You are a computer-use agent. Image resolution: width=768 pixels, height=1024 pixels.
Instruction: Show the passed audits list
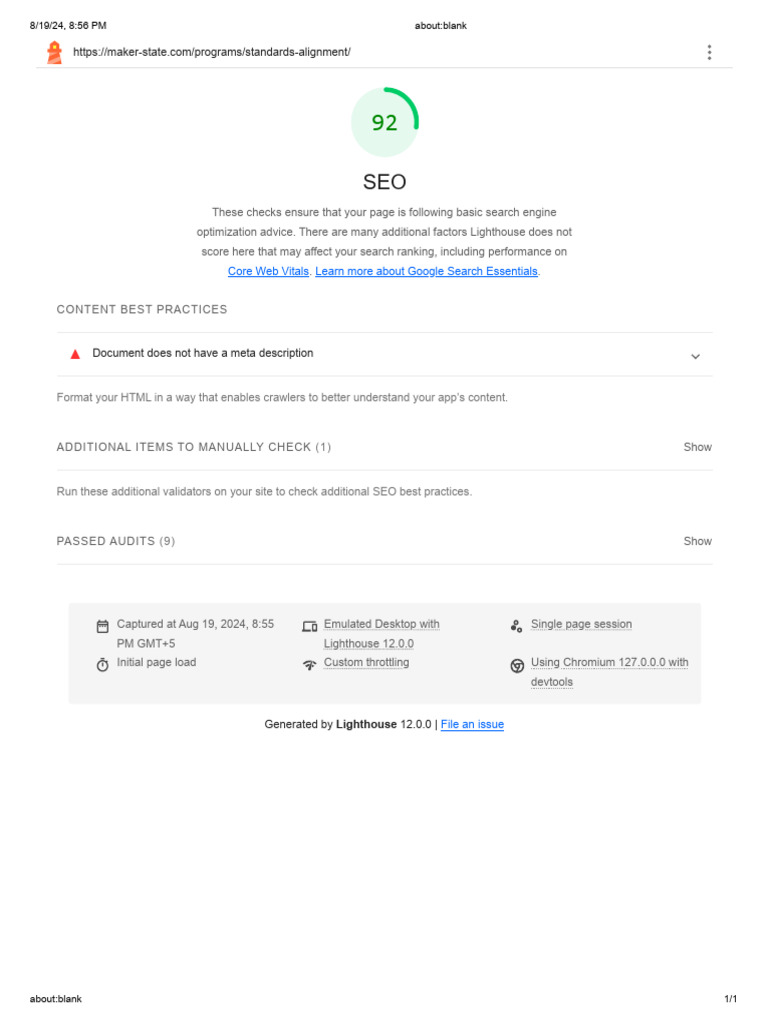697,541
